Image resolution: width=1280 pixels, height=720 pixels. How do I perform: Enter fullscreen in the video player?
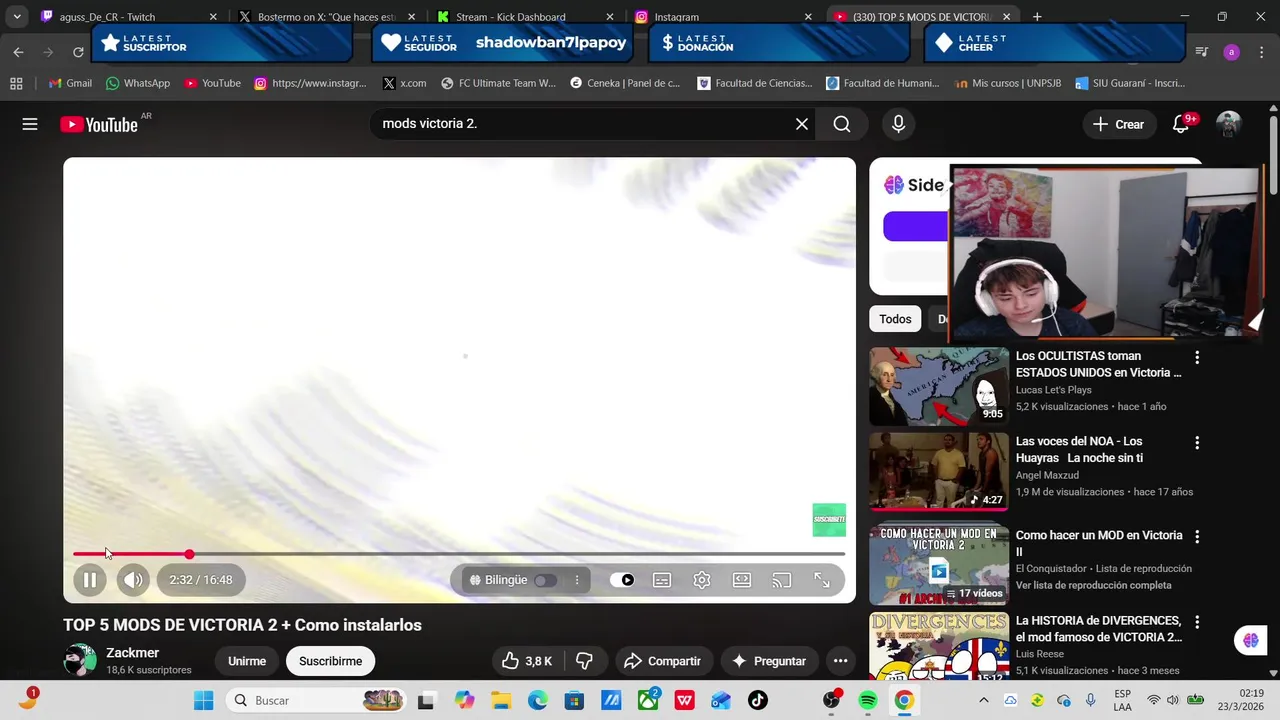click(822, 580)
